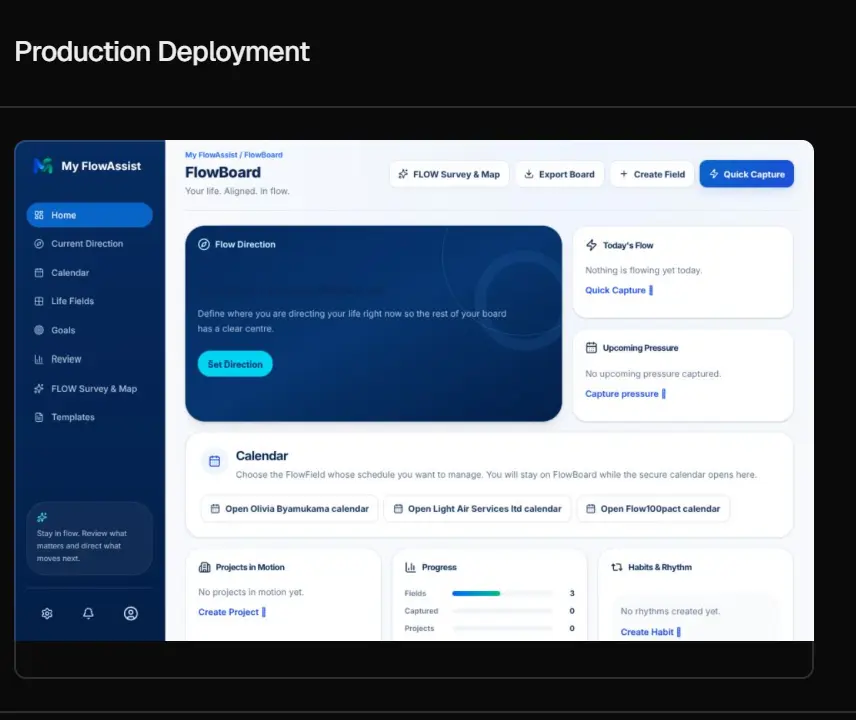Go to Home in sidebar
Viewport: 856px width, 720px height.
point(90,215)
